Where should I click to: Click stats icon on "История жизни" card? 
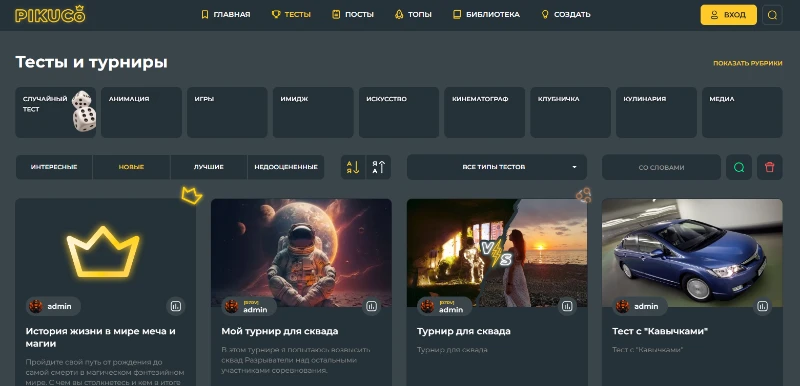pos(176,306)
